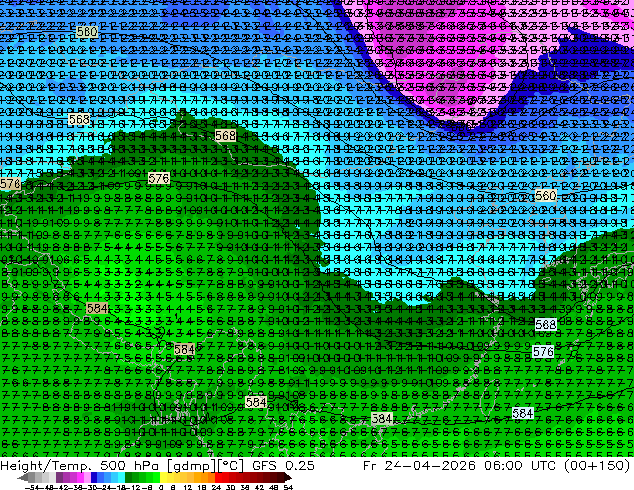The image size is (634, 490).
Task: Click the 'Height/Temp. 500 hPa' caption text
Action: (79, 466)
